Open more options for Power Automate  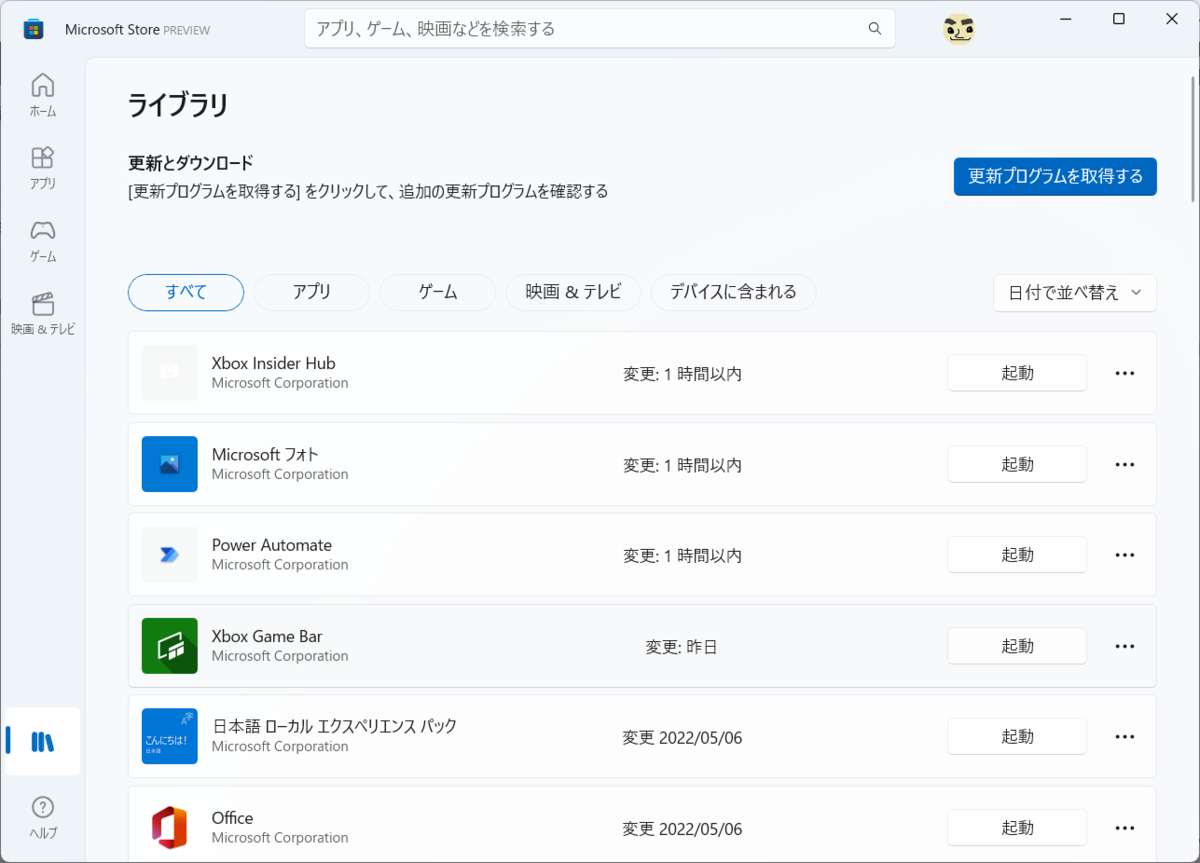click(x=1125, y=555)
